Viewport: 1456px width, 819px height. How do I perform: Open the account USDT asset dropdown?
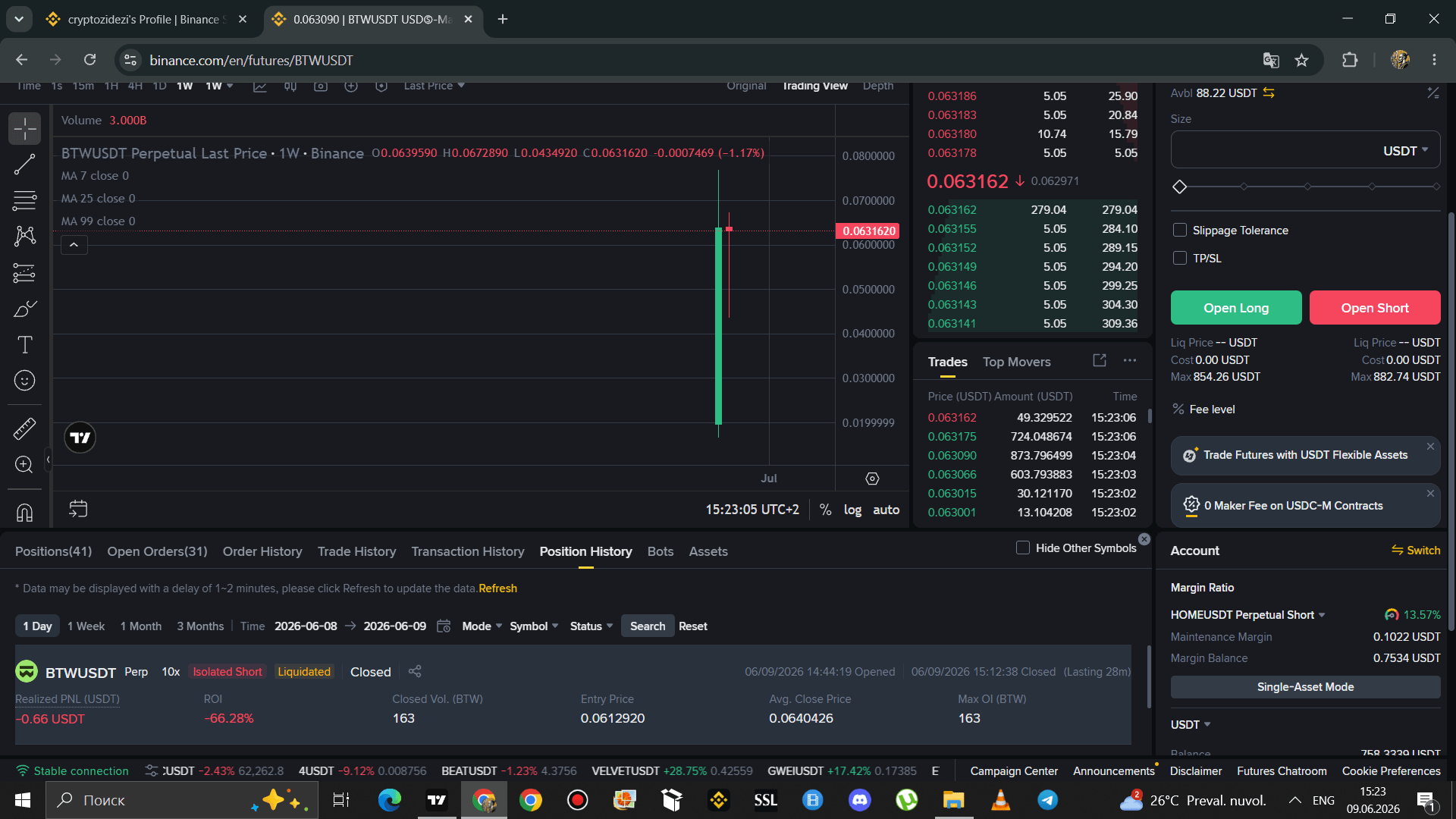click(x=1190, y=724)
